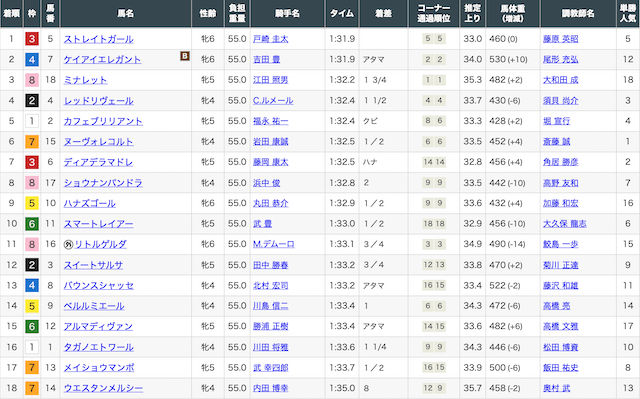Open jockey 武 幸四郎 profile
Screen dimensions: 640x399
coord(271,368)
